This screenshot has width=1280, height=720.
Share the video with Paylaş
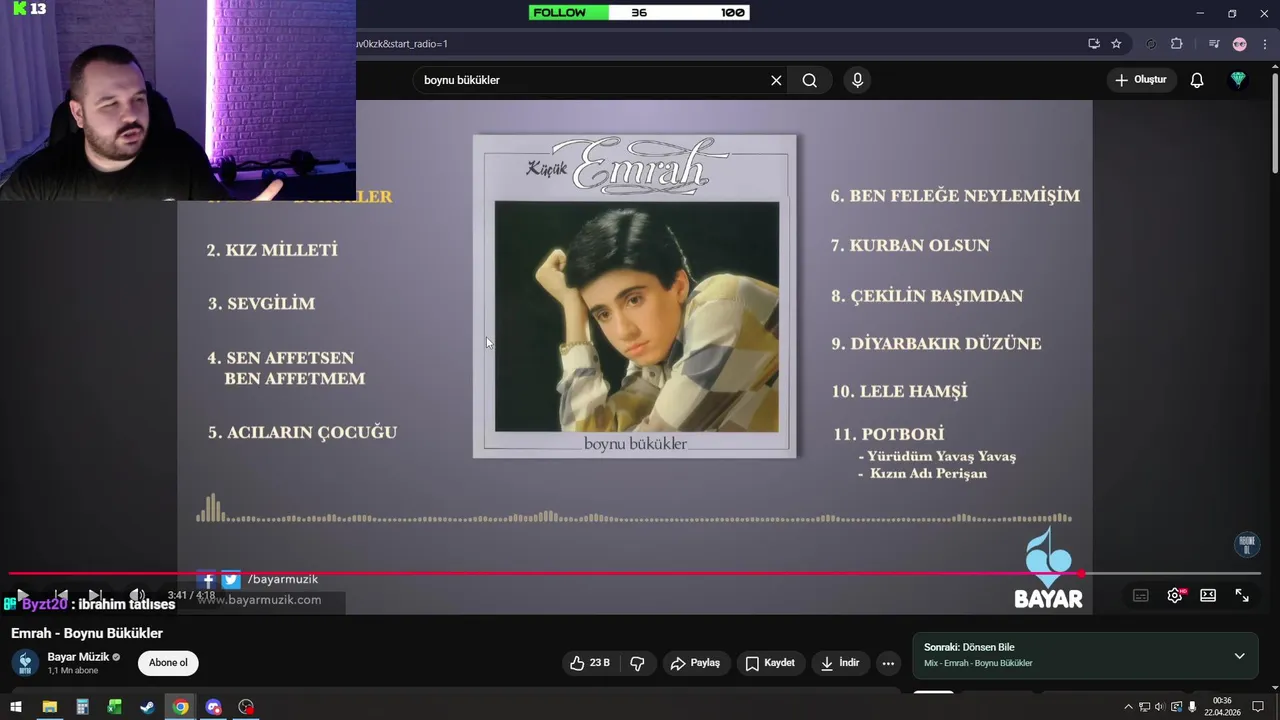coord(696,663)
